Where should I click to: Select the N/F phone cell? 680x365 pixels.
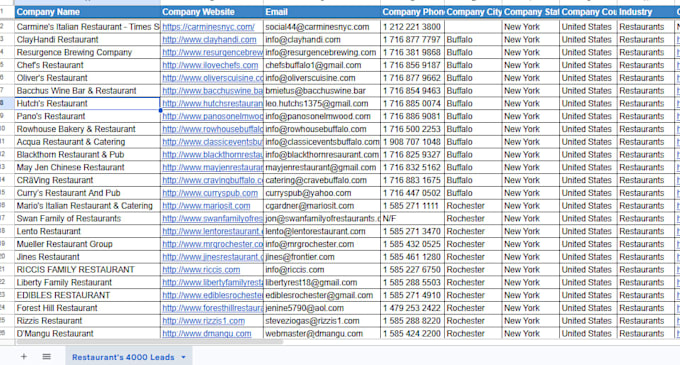pyautogui.click(x=412, y=218)
